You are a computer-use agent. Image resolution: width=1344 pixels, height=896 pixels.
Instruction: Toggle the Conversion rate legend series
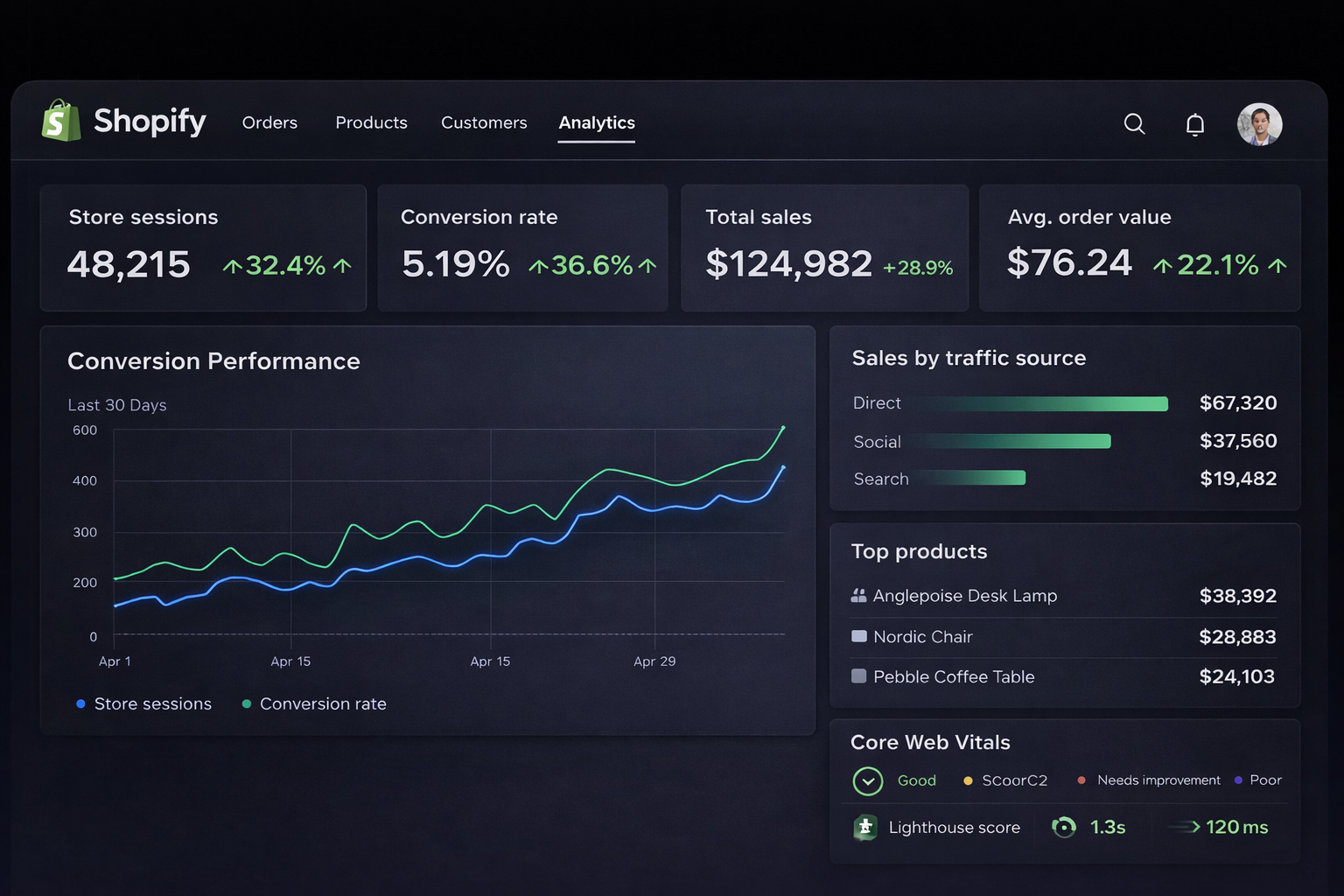[314, 703]
